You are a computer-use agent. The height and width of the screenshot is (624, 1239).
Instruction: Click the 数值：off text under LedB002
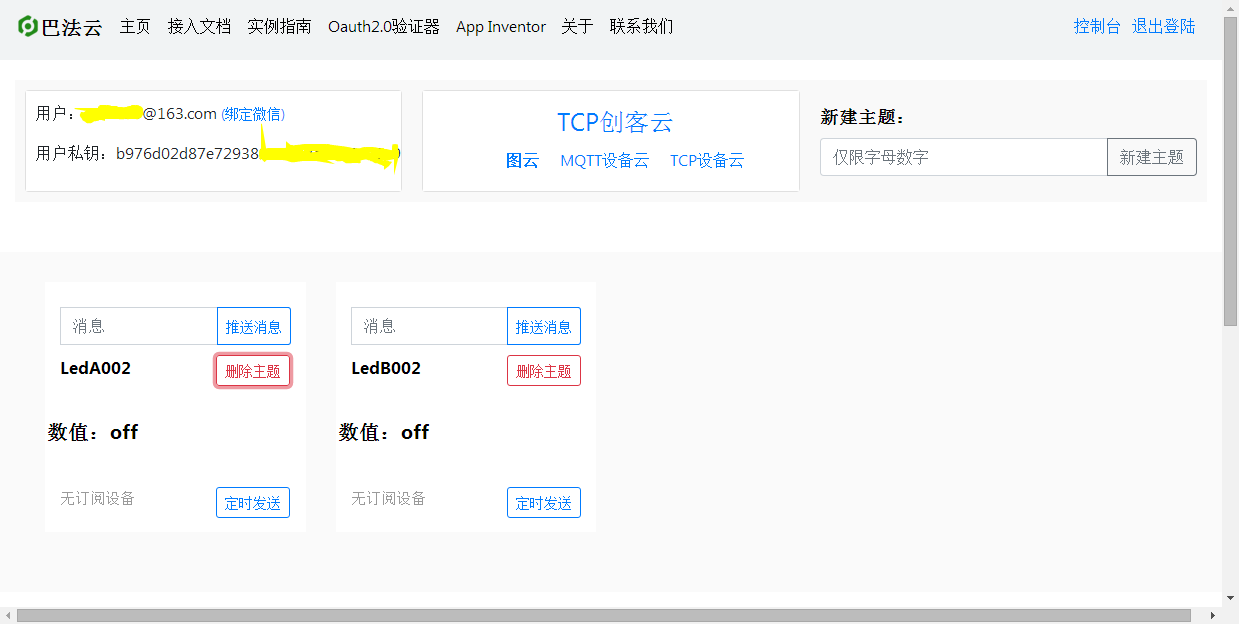(384, 432)
